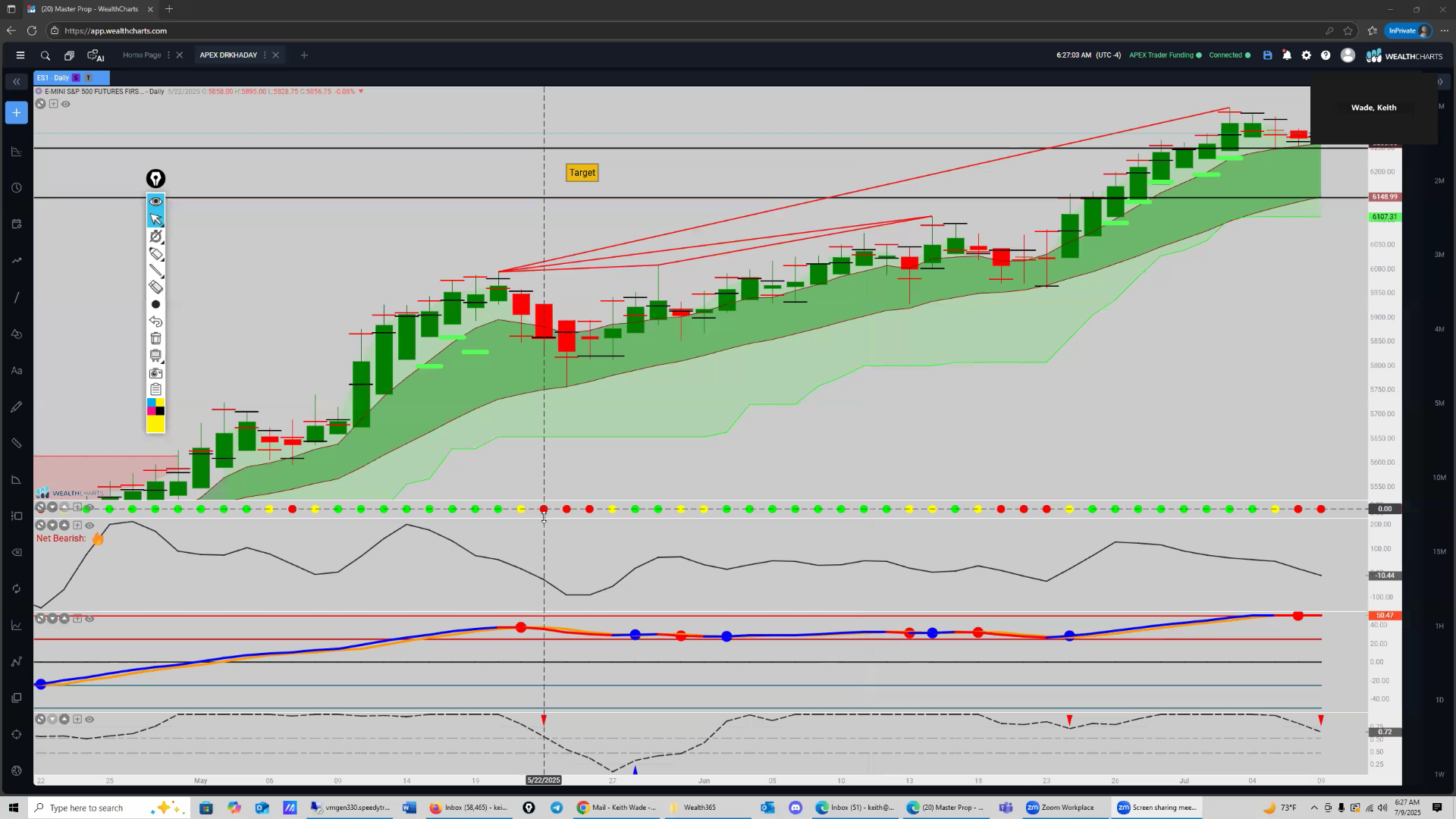Viewport: 1456px width, 819px height.
Task: Switch to the Home Page tab
Action: (x=142, y=55)
